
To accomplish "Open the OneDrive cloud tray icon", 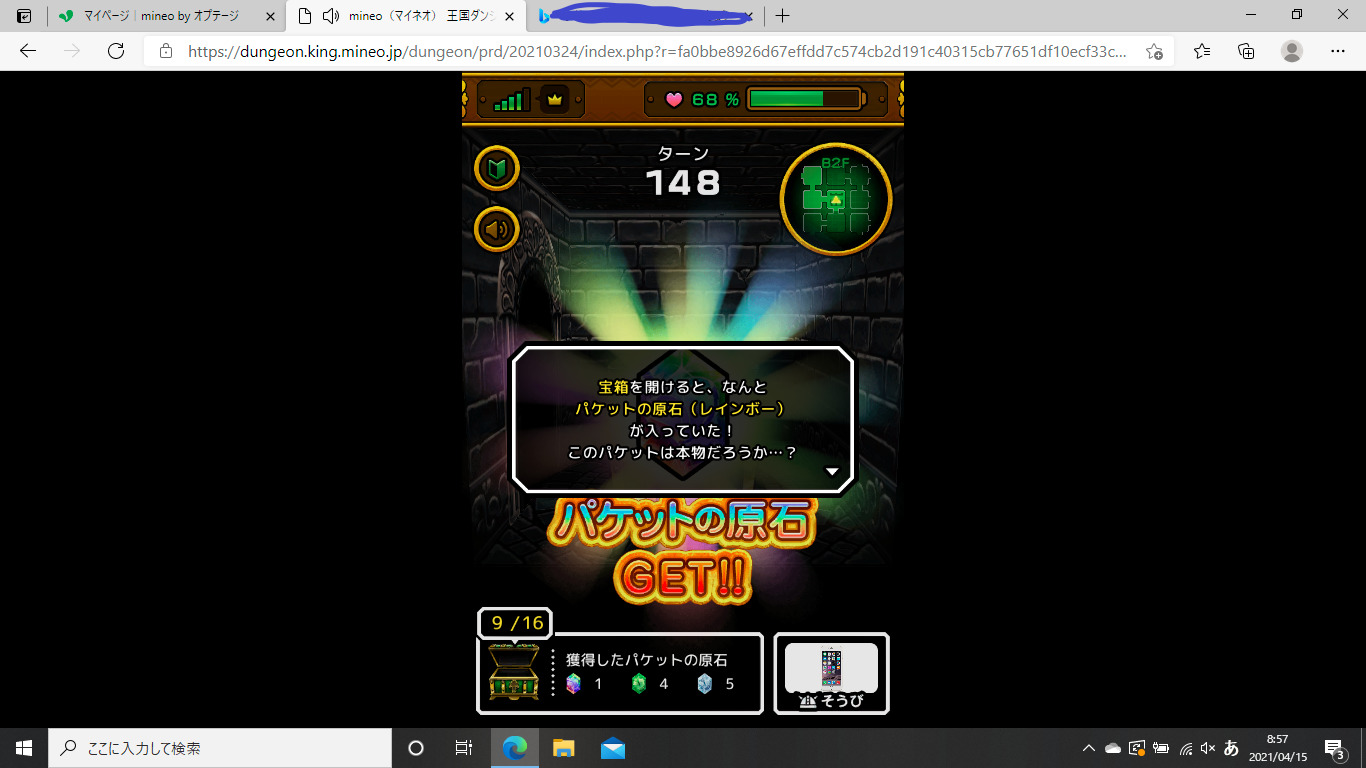I will pos(1113,748).
